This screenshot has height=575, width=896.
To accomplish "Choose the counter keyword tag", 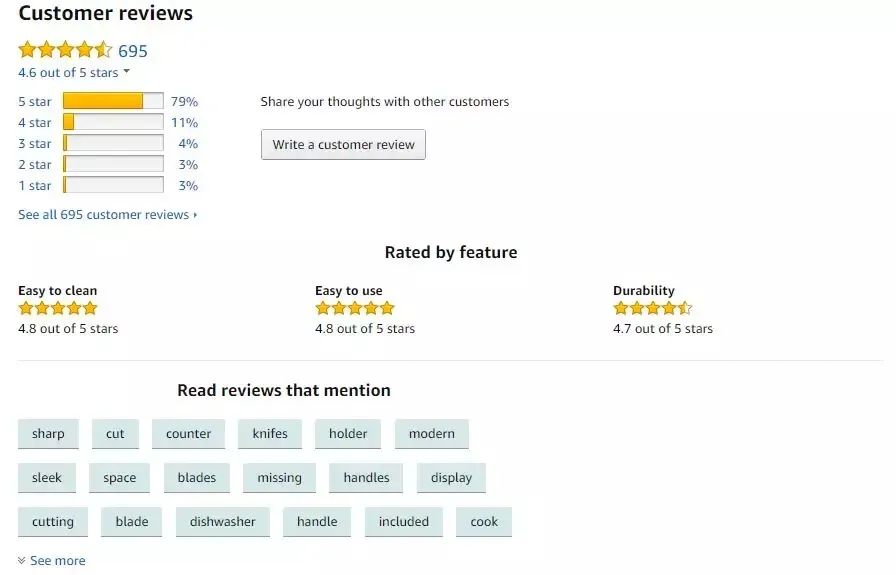I will [188, 434].
